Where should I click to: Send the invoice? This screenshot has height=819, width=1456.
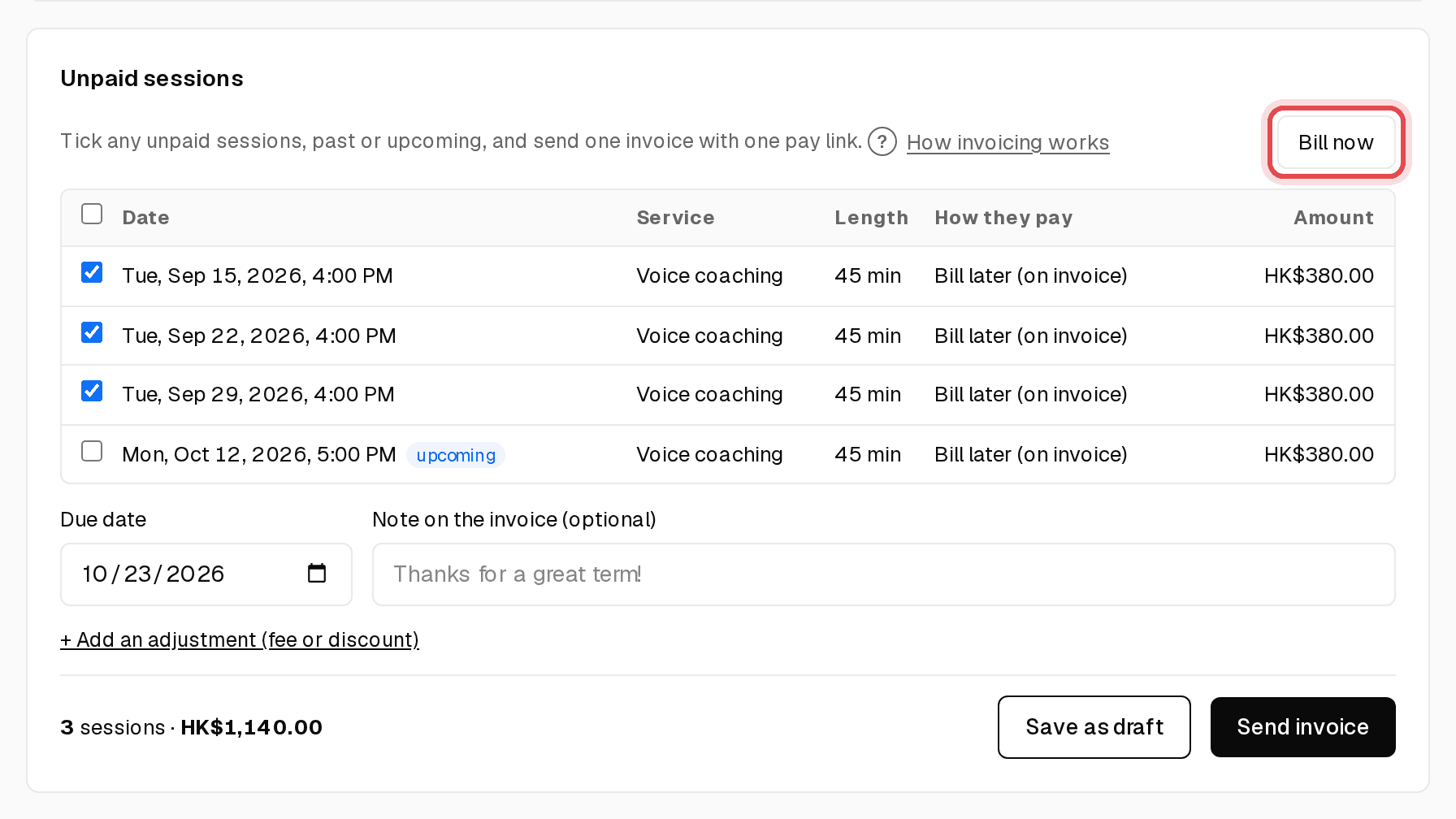1302,727
